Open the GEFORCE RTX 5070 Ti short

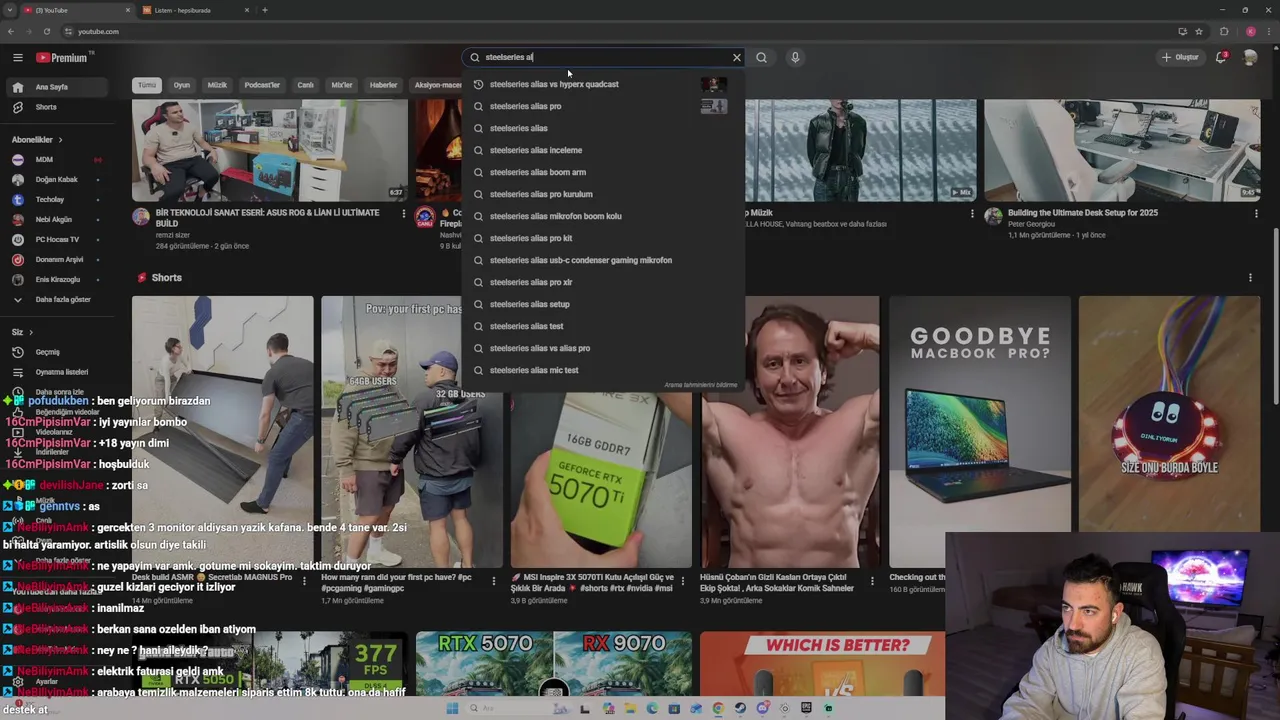pyautogui.click(x=601, y=480)
